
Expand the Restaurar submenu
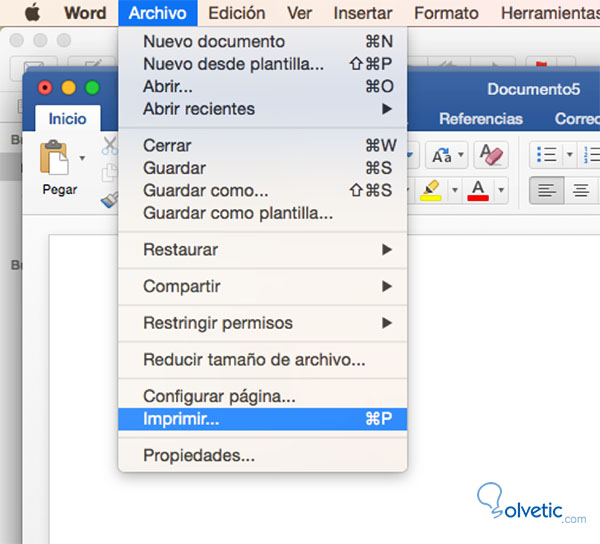(262, 249)
